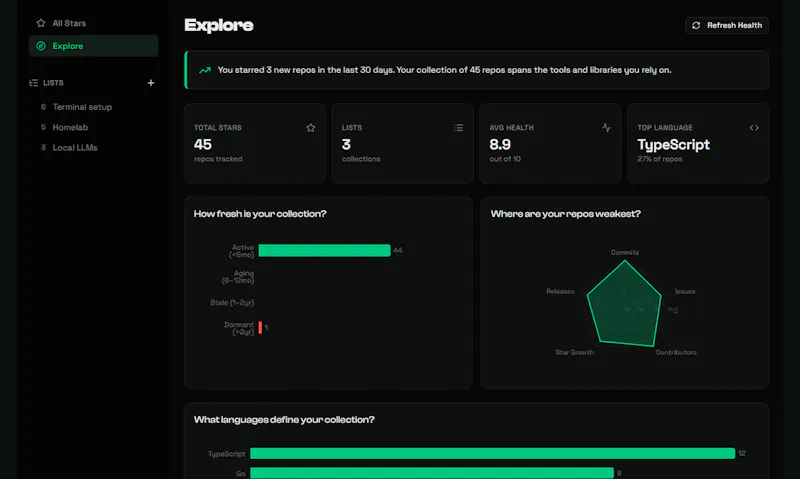The width and height of the screenshot is (800, 479).
Task: Click the 'repos tracked' subtitle
Action: coord(218,159)
